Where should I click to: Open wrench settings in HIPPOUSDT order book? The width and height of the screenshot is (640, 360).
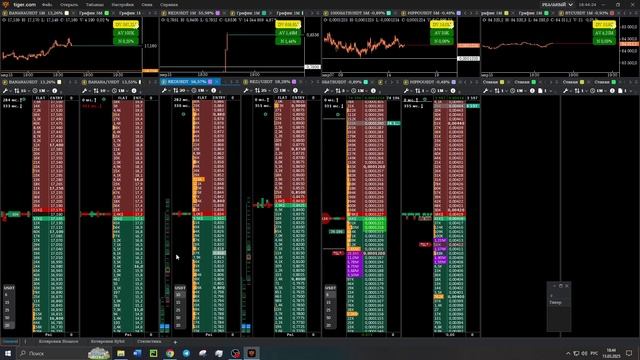point(406,91)
